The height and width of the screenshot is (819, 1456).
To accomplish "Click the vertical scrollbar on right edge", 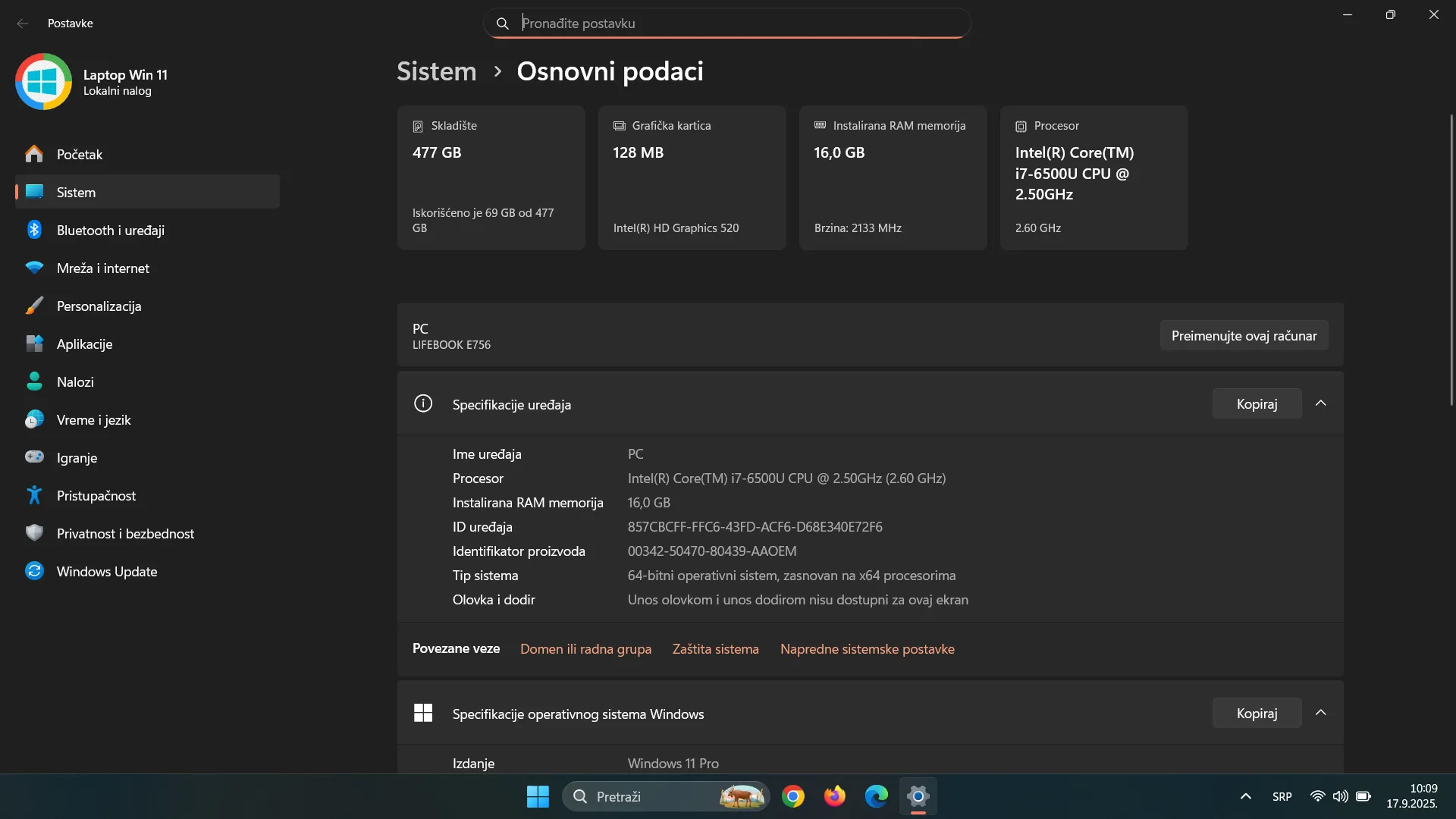I will point(1451,259).
